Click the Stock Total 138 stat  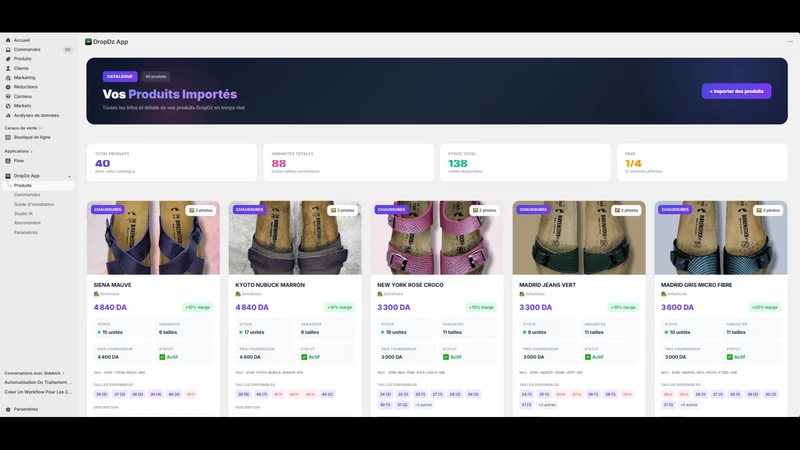coord(526,163)
